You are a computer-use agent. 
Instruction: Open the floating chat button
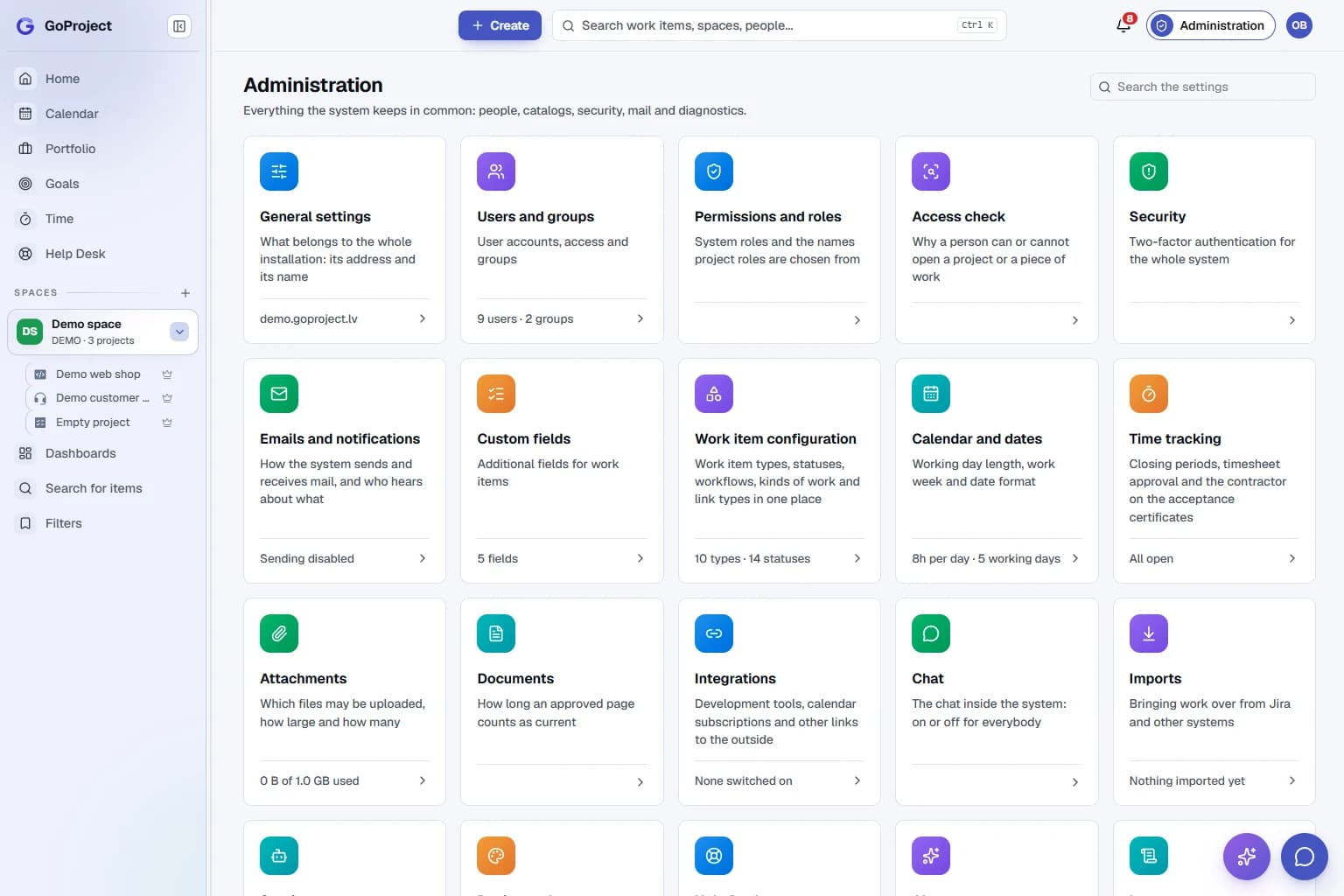[x=1305, y=857]
